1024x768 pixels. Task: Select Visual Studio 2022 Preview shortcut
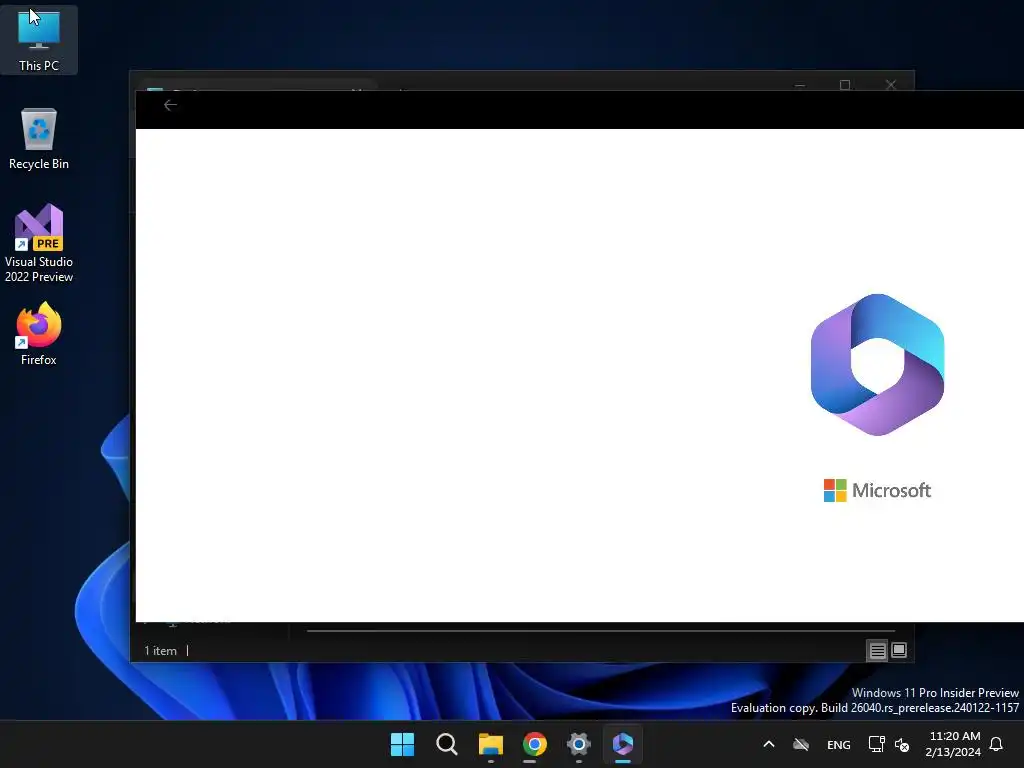tap(39, 244)
